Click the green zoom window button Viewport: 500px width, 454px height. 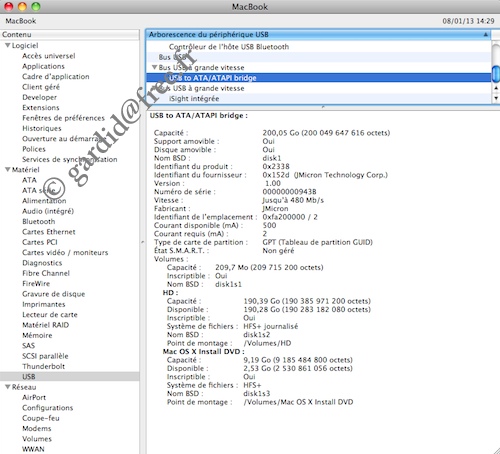36,6
